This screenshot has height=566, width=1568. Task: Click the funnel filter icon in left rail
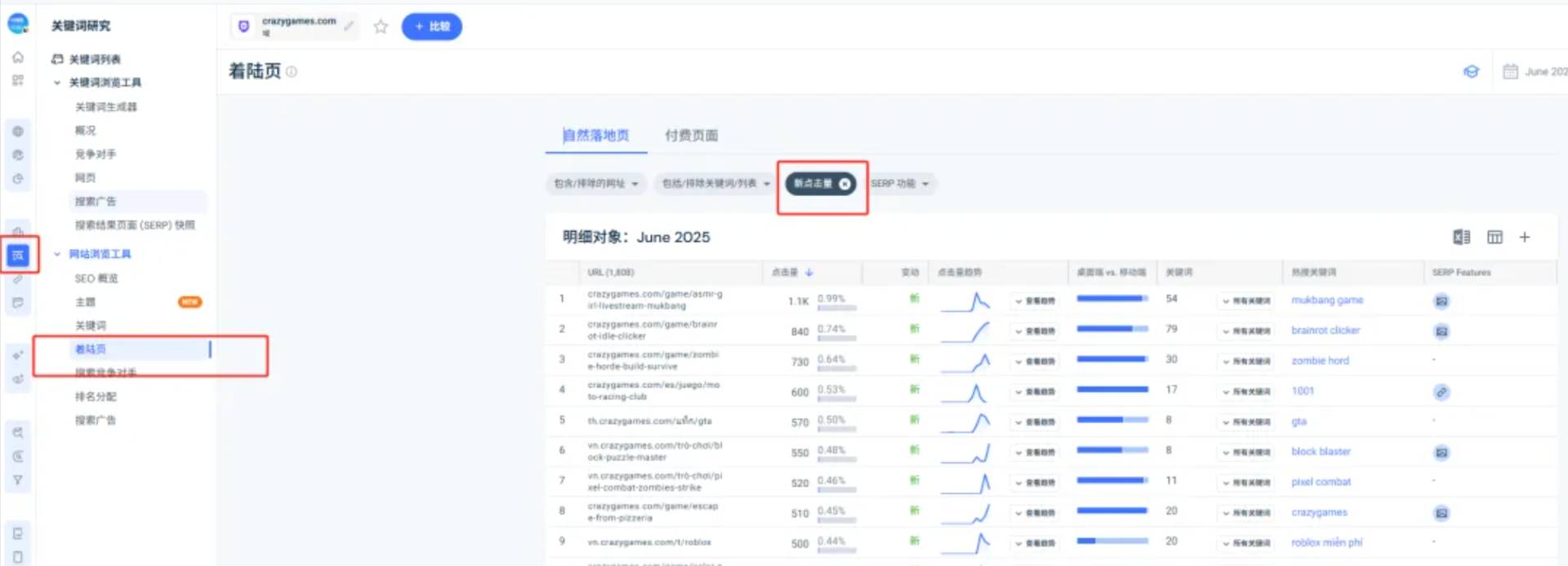pos(18,480)
